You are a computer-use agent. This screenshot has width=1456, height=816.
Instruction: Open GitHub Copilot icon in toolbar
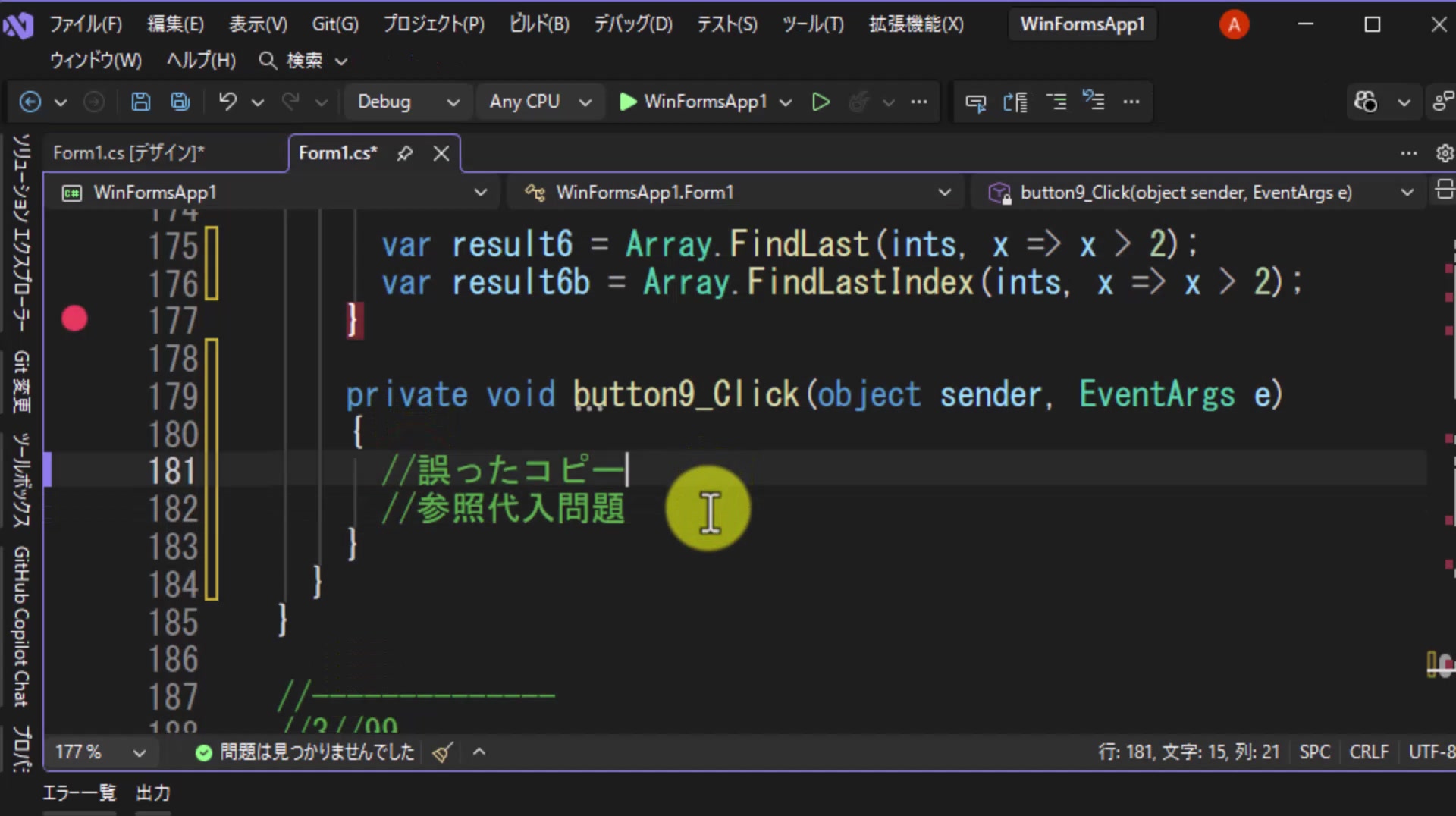(x=1366, y=102)
